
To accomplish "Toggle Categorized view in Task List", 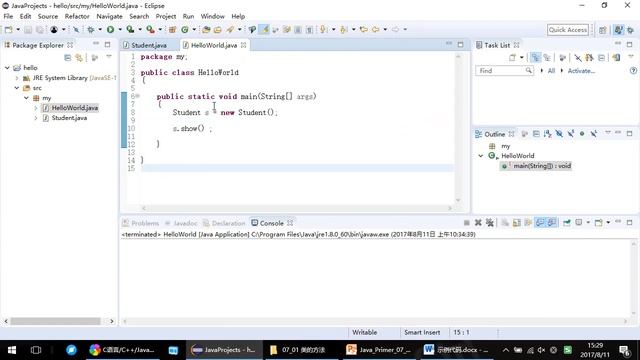I will tap(536, 58).
